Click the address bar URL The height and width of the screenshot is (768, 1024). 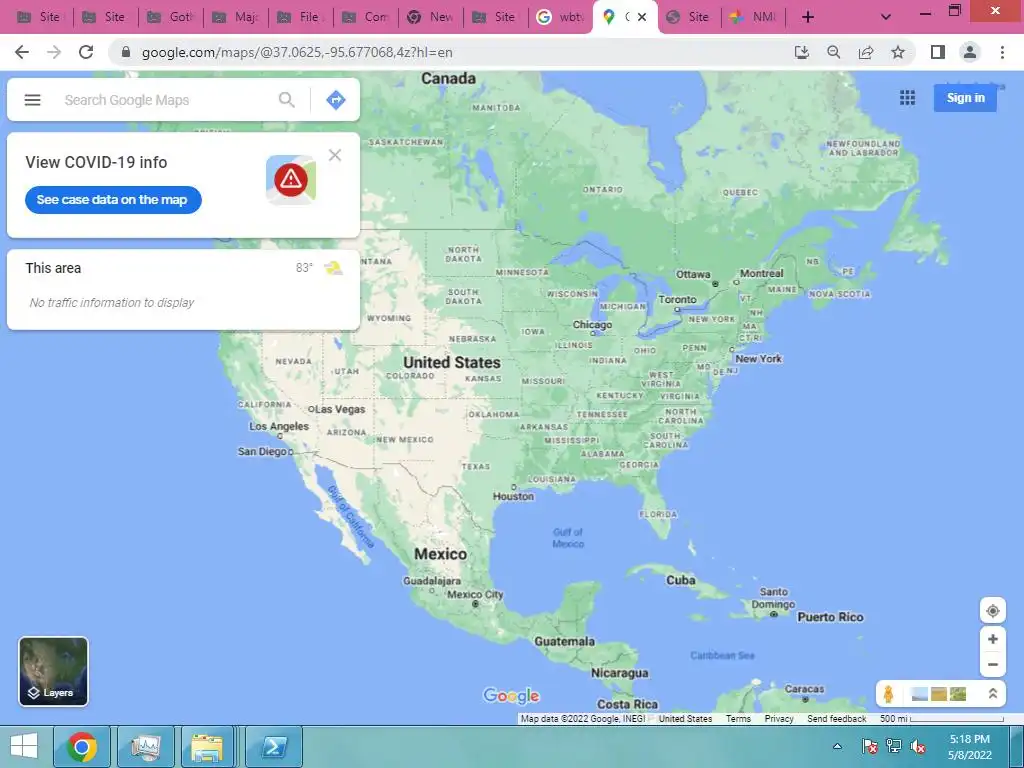tap(297, 52)
